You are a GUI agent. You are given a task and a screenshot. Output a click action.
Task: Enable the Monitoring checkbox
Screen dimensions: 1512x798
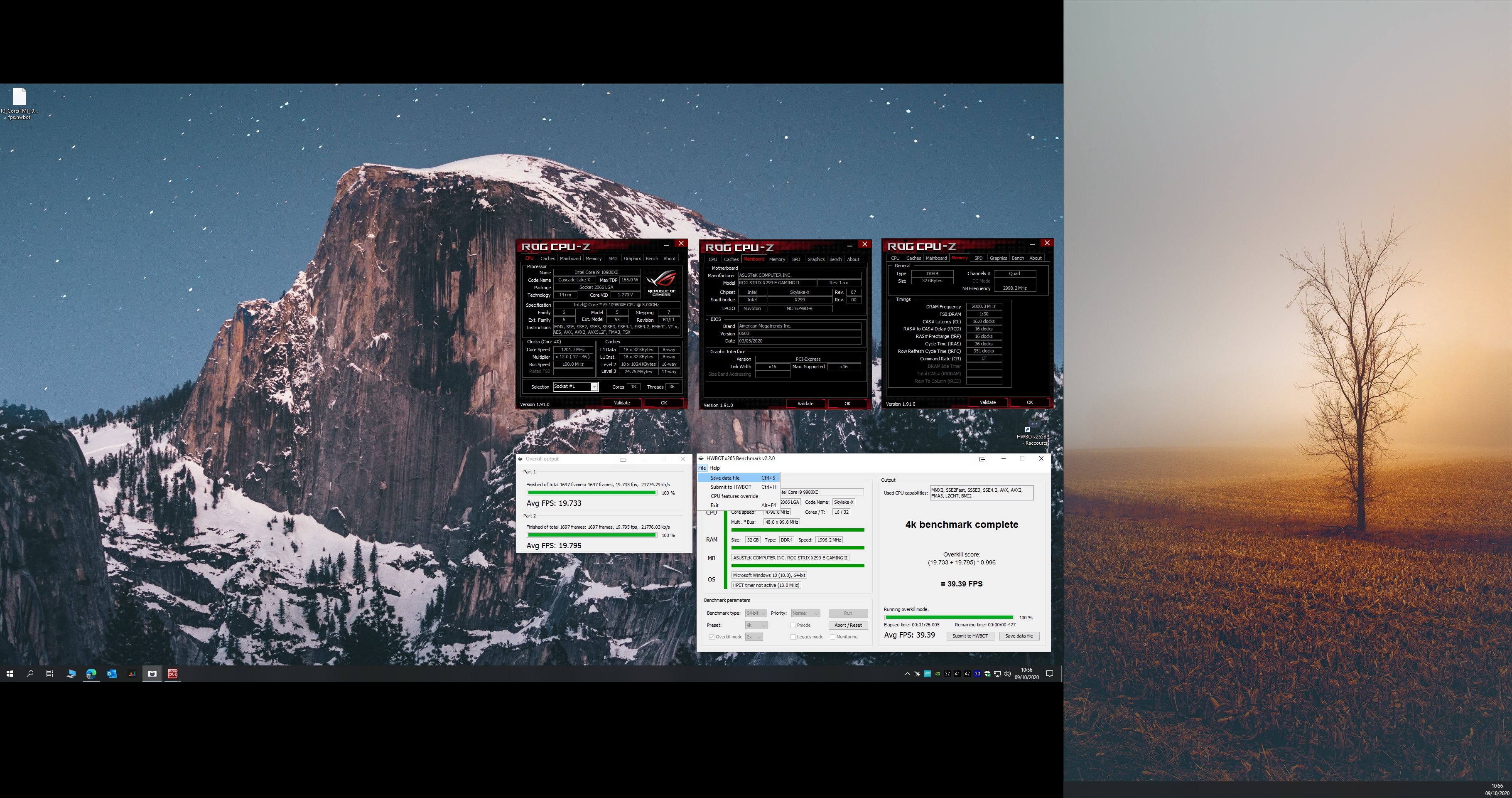(832, 637)
